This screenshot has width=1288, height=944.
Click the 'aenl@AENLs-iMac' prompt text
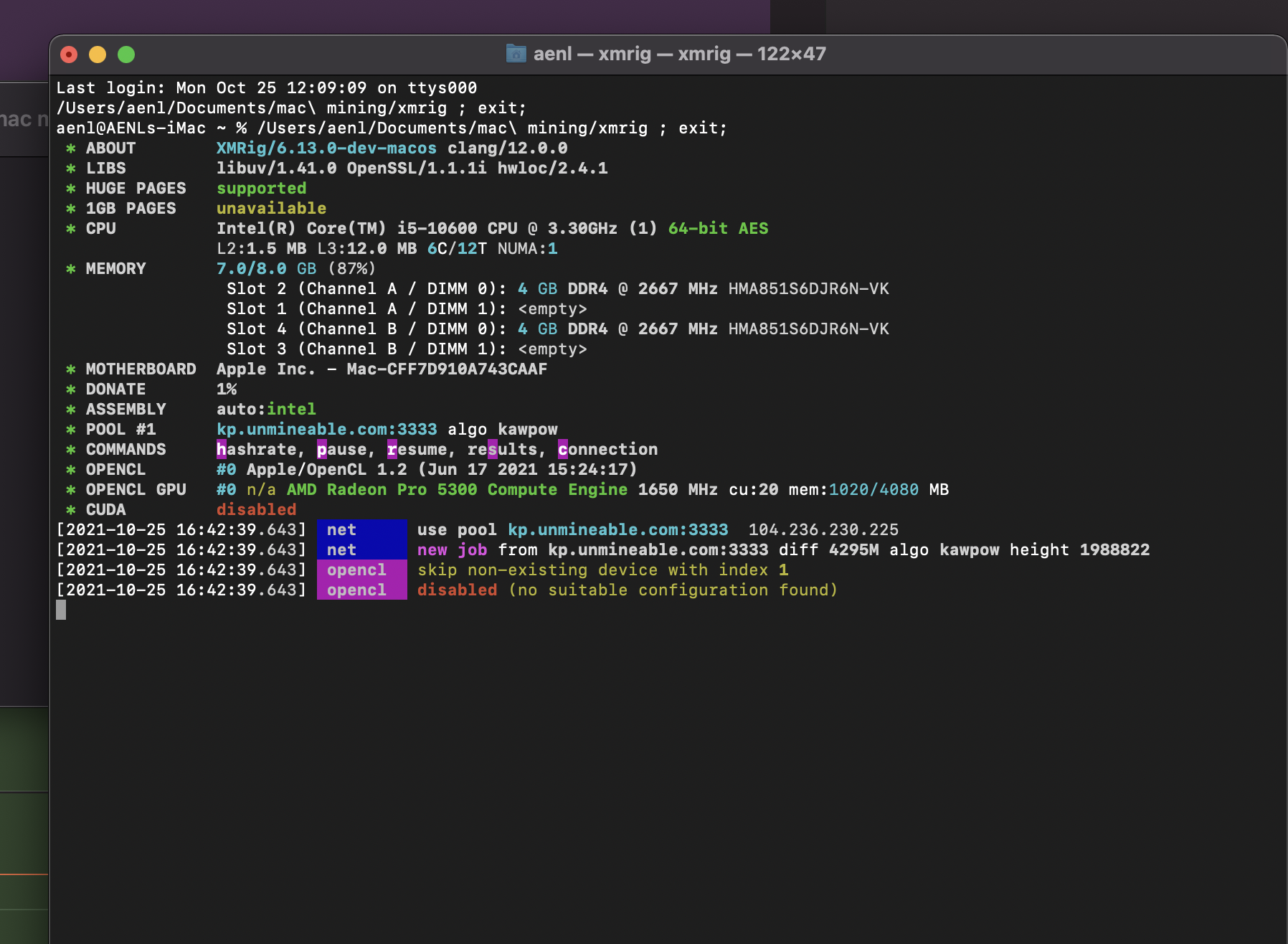click(131, 128)
